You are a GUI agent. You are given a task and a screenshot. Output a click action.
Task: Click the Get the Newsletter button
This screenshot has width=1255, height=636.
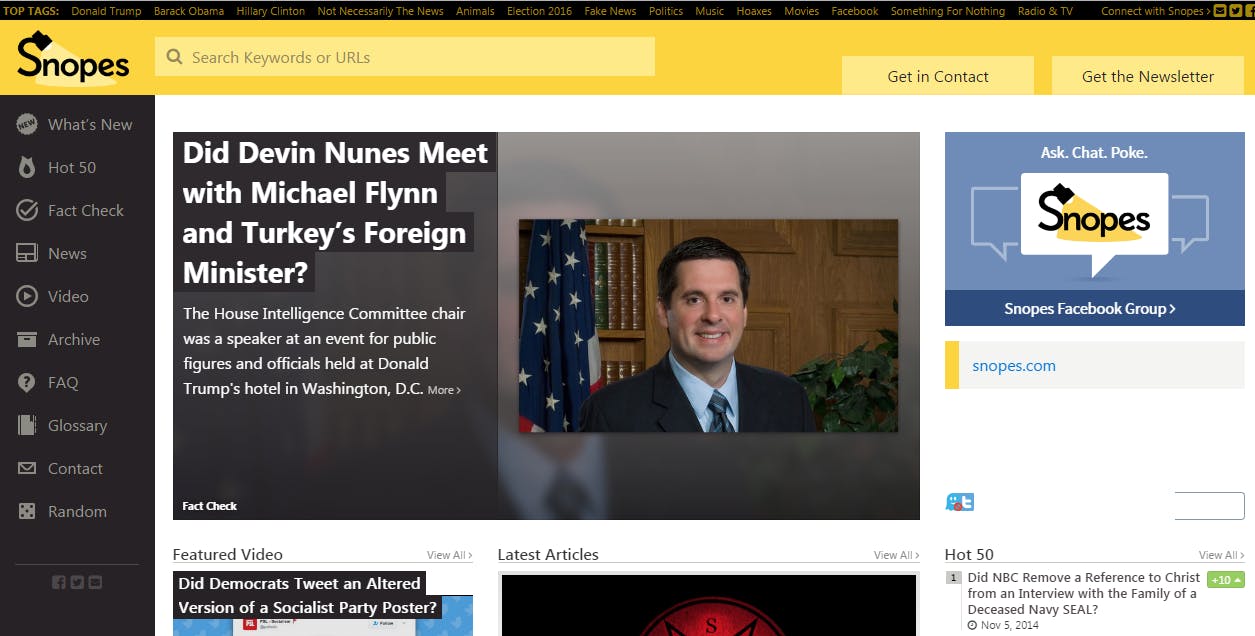1148,76
